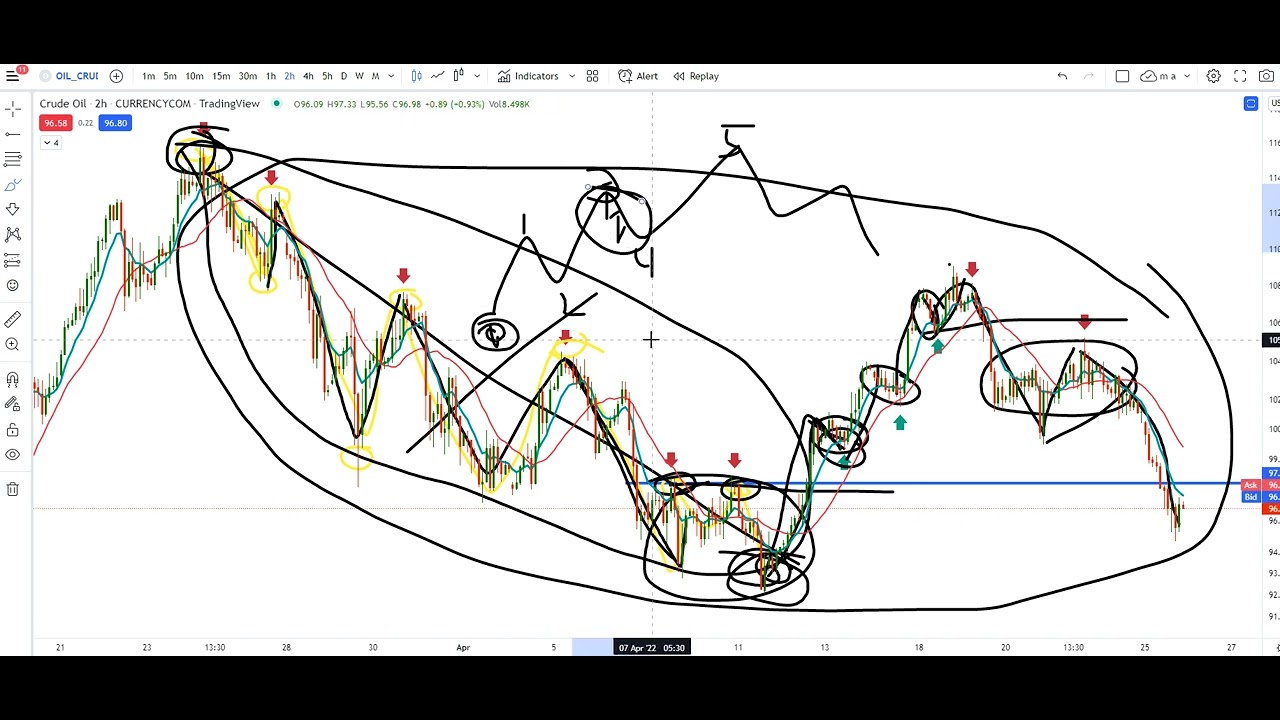This screenshot has width=1280, height=720.
Task: Open chart settings gear
Action: [x=1213, y=76]
